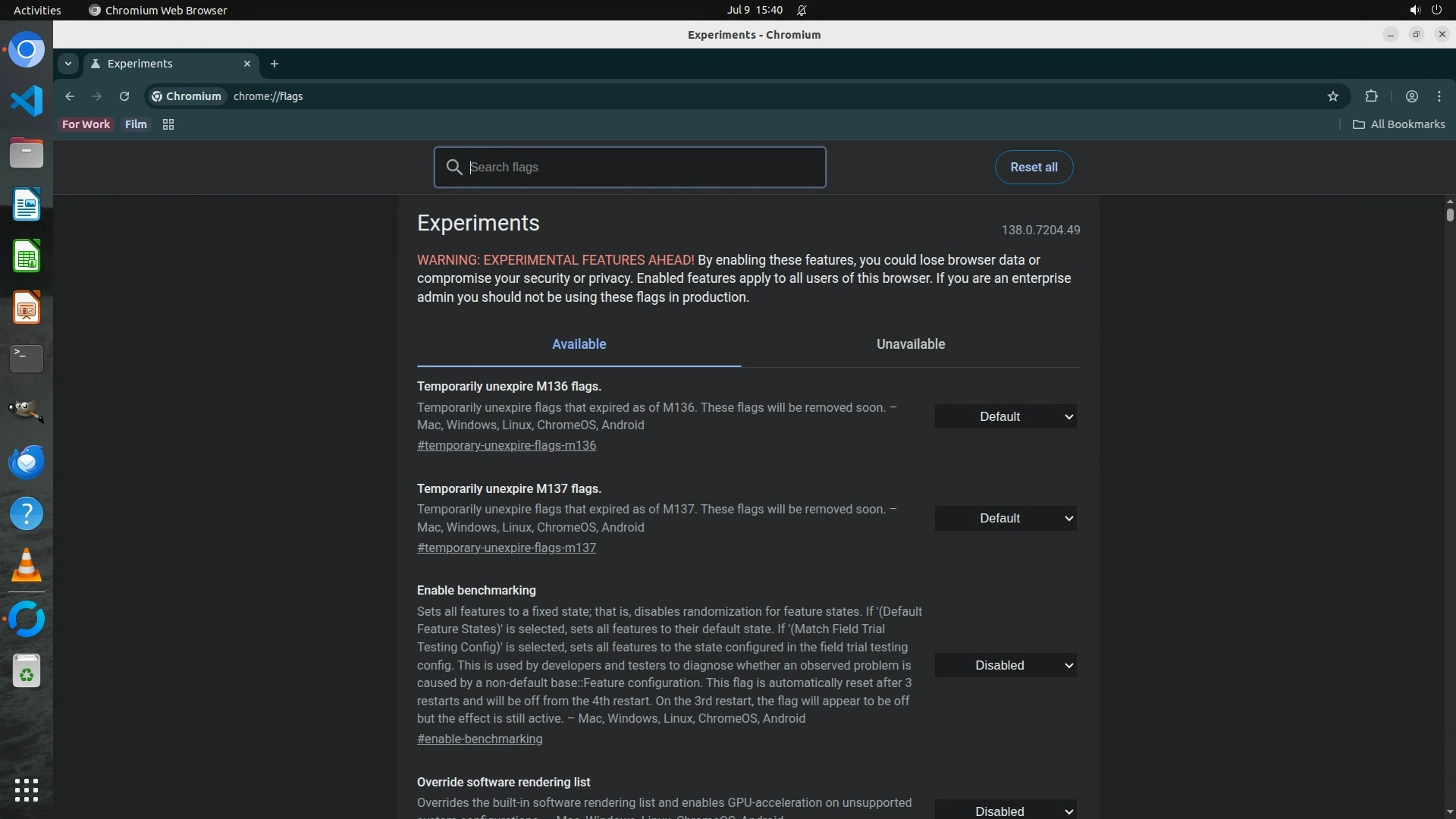
Task: Click the reload page icon
Action: point(124,96)
